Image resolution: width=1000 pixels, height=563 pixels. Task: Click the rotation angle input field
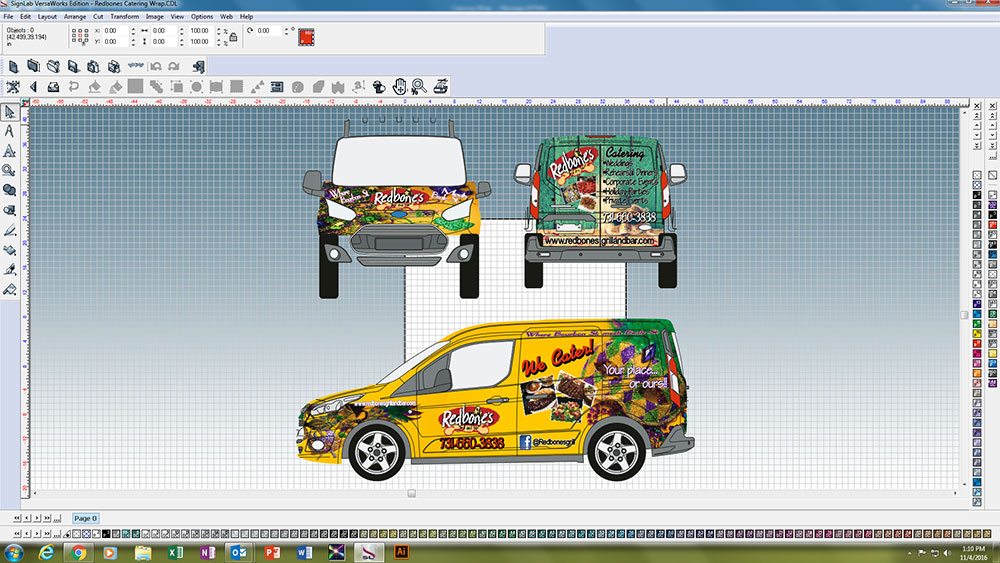point(268,31)
